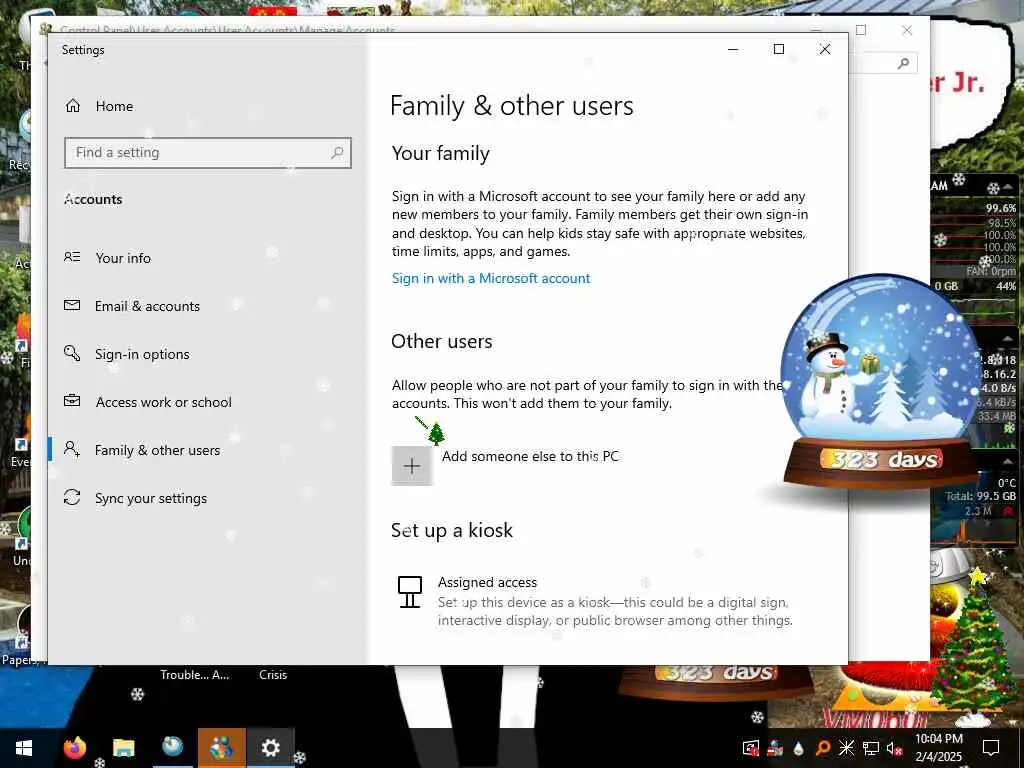The height and width of the screenshot is (768, 1024).
Task: Go to Settings Home
Action: point(99,106)
